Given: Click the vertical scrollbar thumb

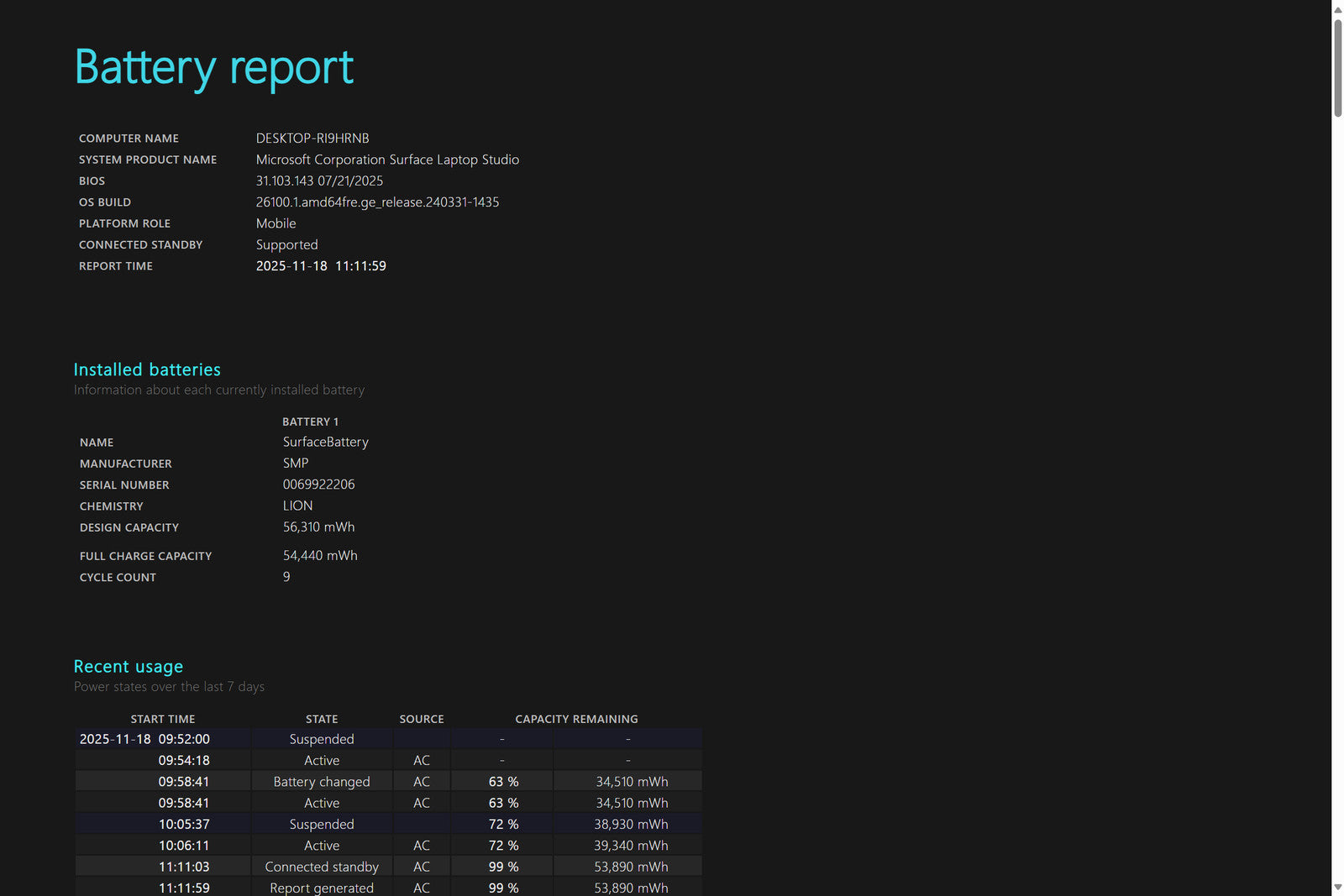Looking at the screenshot, I should pos(1337,67).
